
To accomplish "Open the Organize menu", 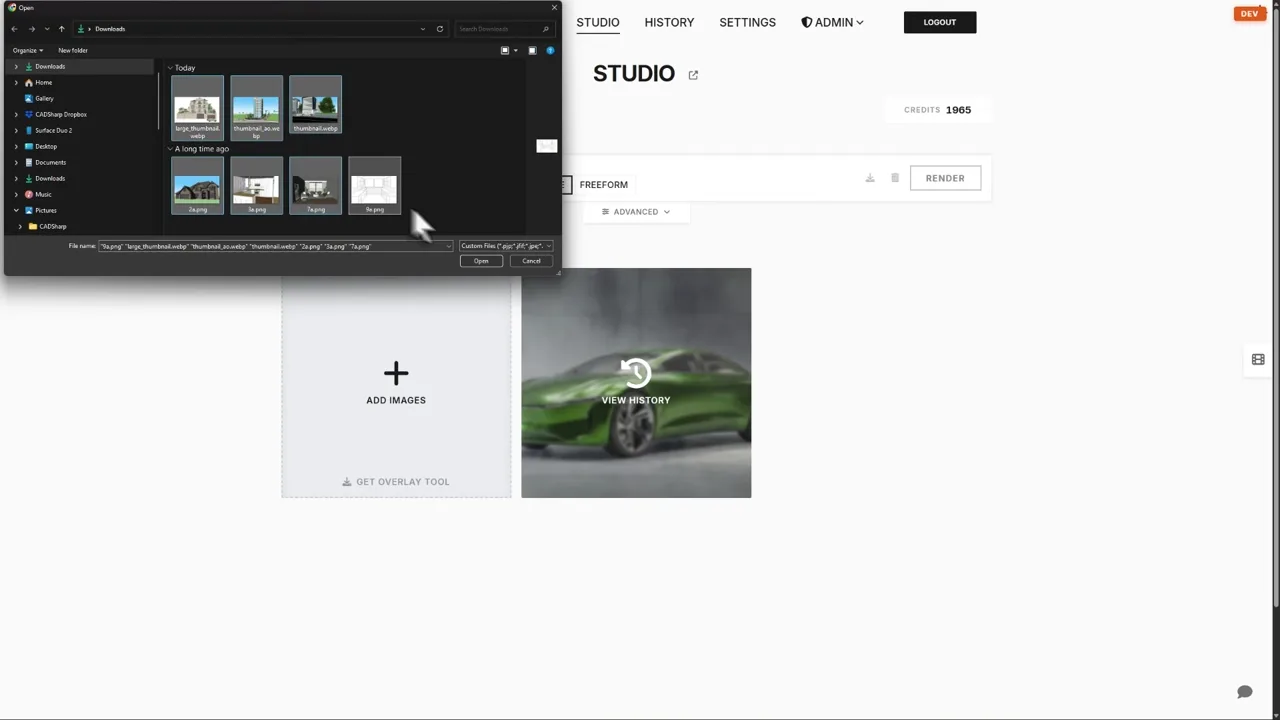I will [x=28, y=50].
